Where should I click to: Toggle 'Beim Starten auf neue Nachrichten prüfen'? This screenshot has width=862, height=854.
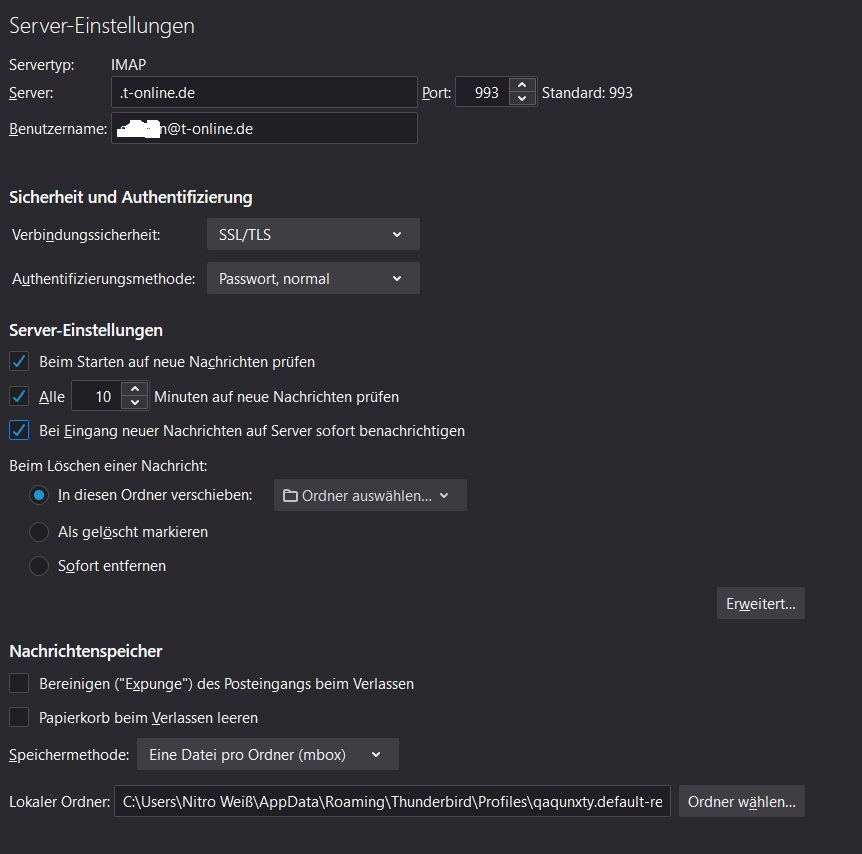(18, 361)
